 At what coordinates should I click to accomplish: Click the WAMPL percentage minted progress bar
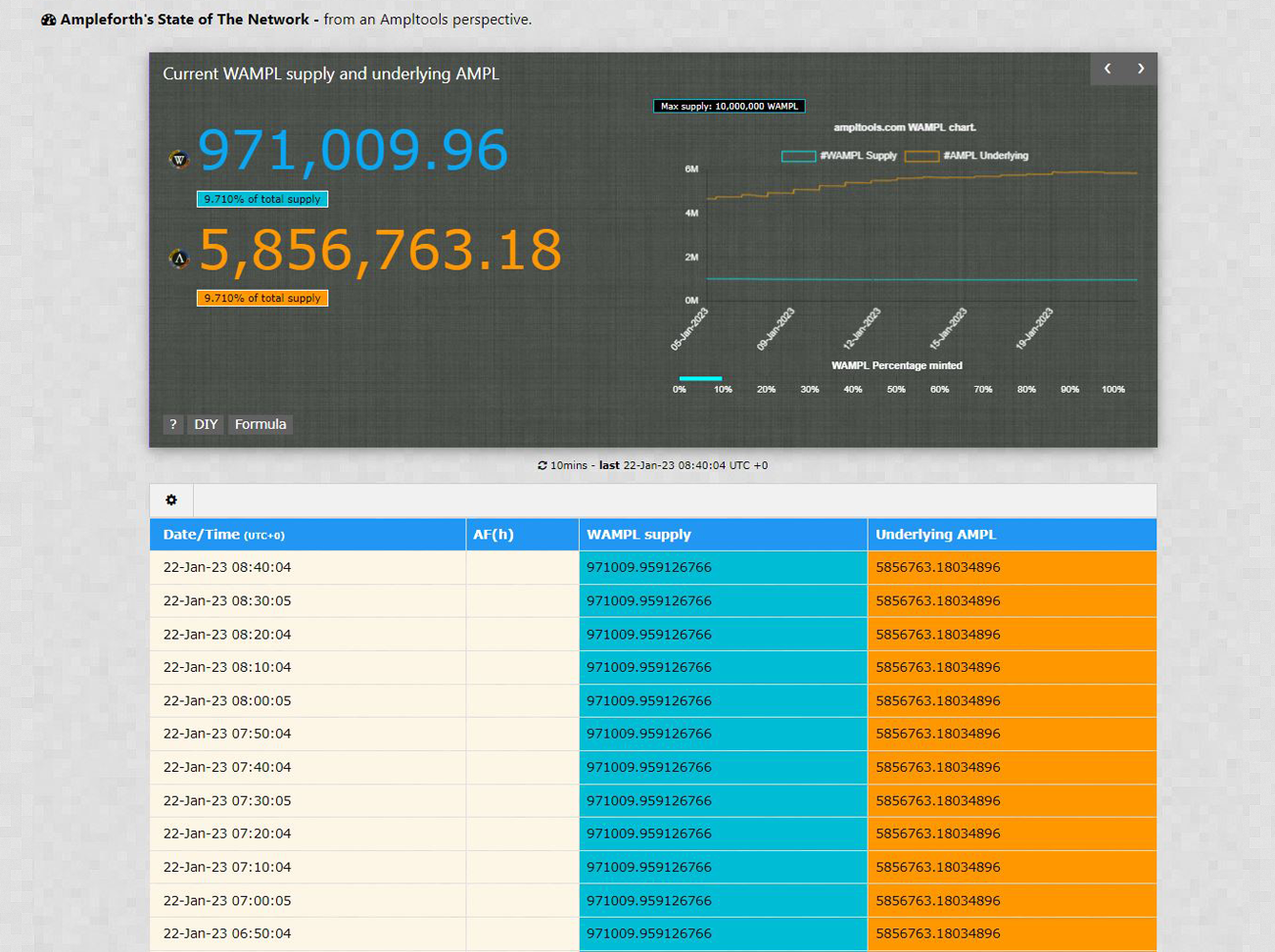pos(700,378)
